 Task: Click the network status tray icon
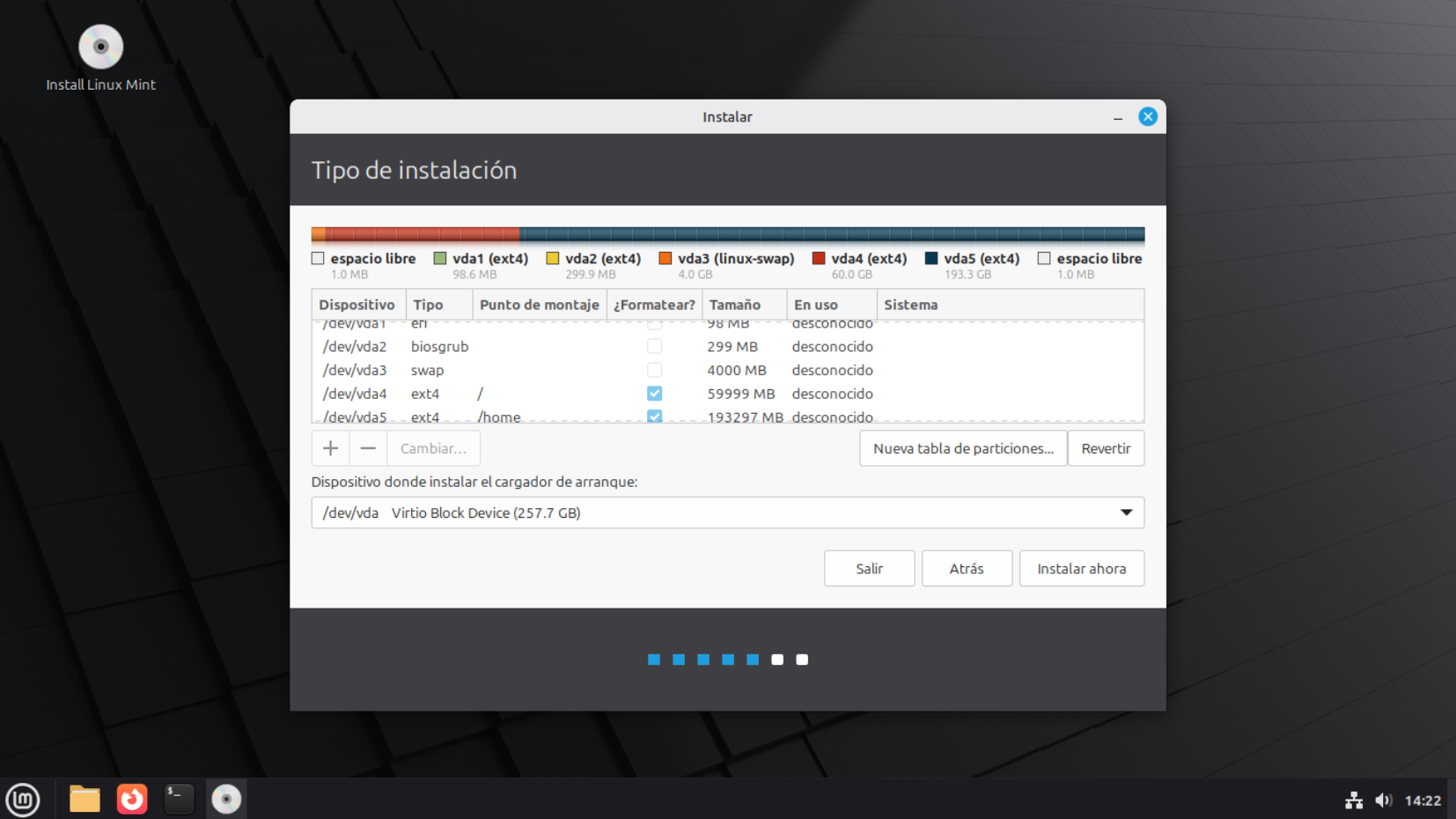coord(1354,800)
